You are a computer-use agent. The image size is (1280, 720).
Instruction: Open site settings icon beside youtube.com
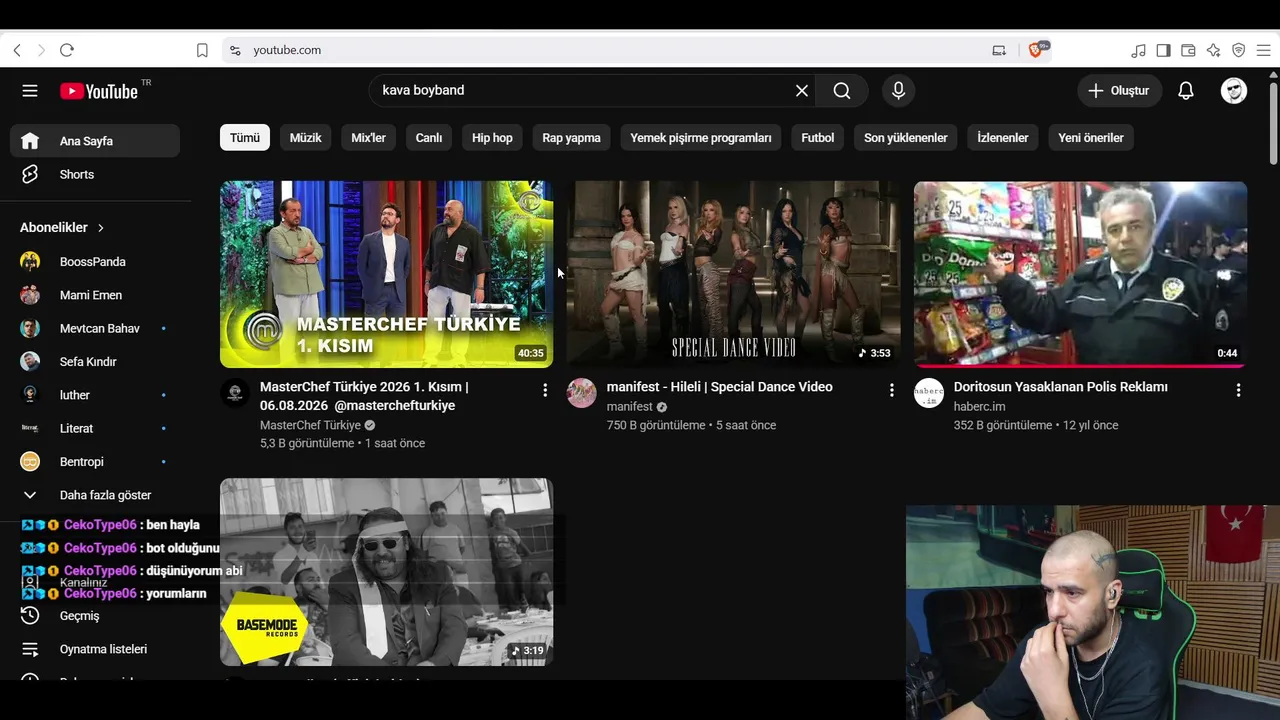point(235,50)
